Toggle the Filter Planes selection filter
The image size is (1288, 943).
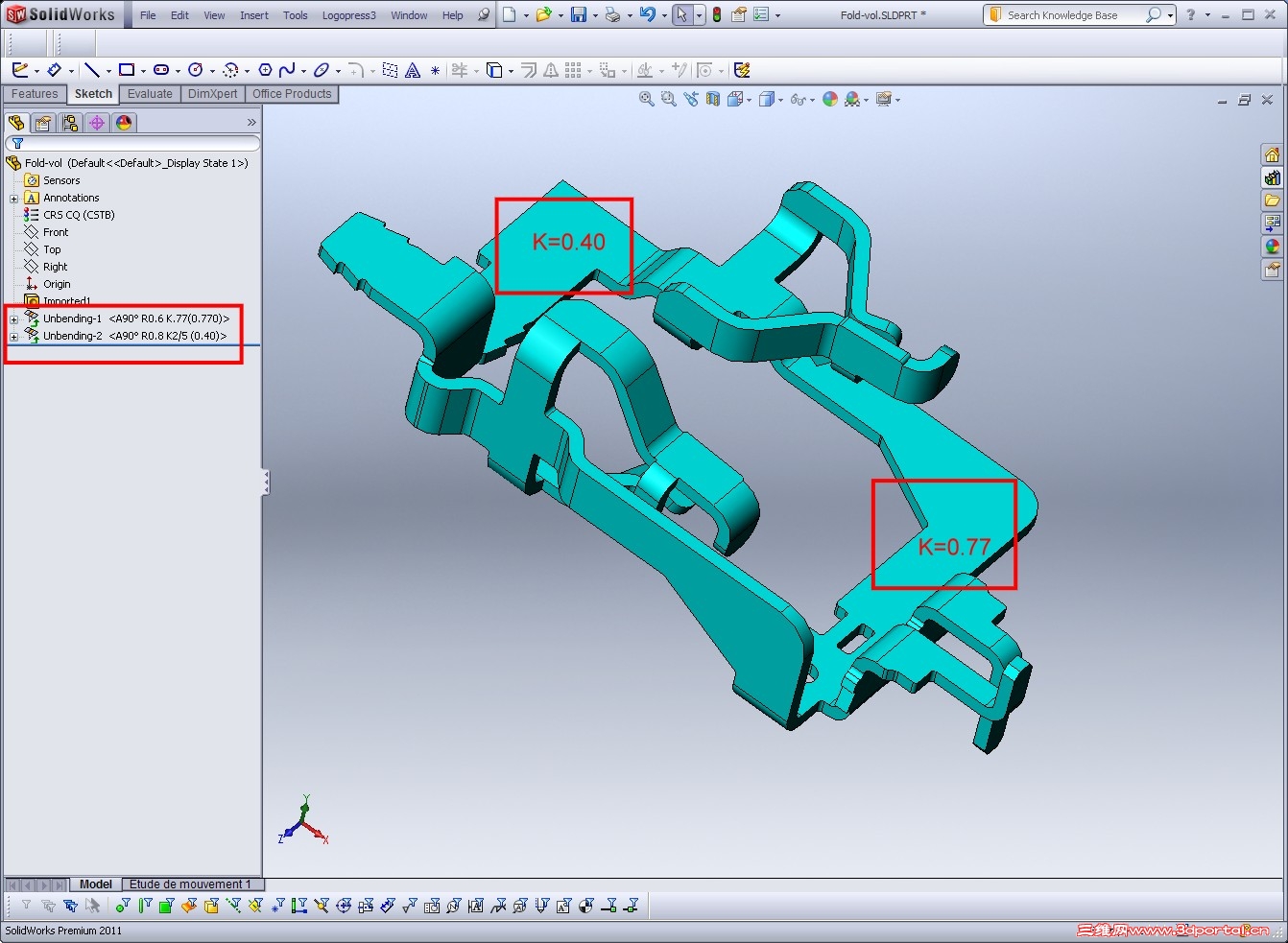click(x=255, y=906)
